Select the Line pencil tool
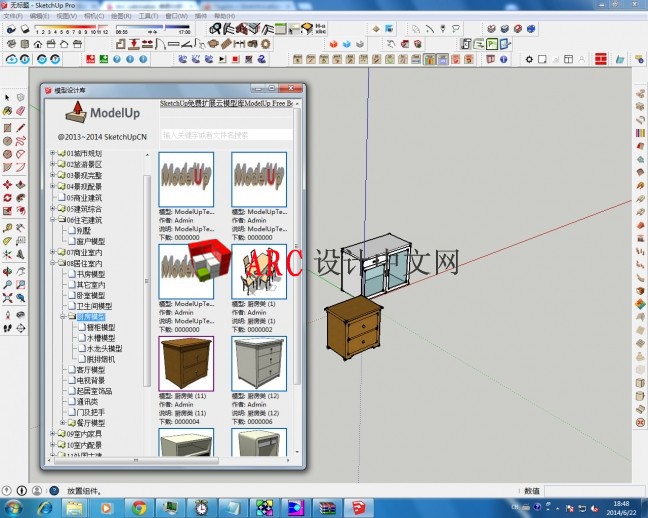 [x=20, y=128]
